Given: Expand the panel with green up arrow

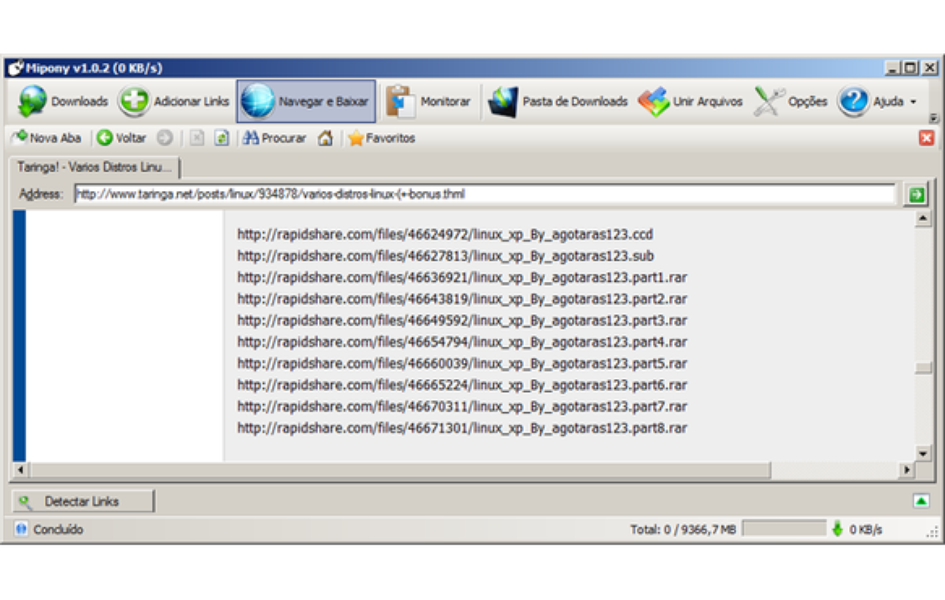Looking at the screenshot, I should coord(921,501).
